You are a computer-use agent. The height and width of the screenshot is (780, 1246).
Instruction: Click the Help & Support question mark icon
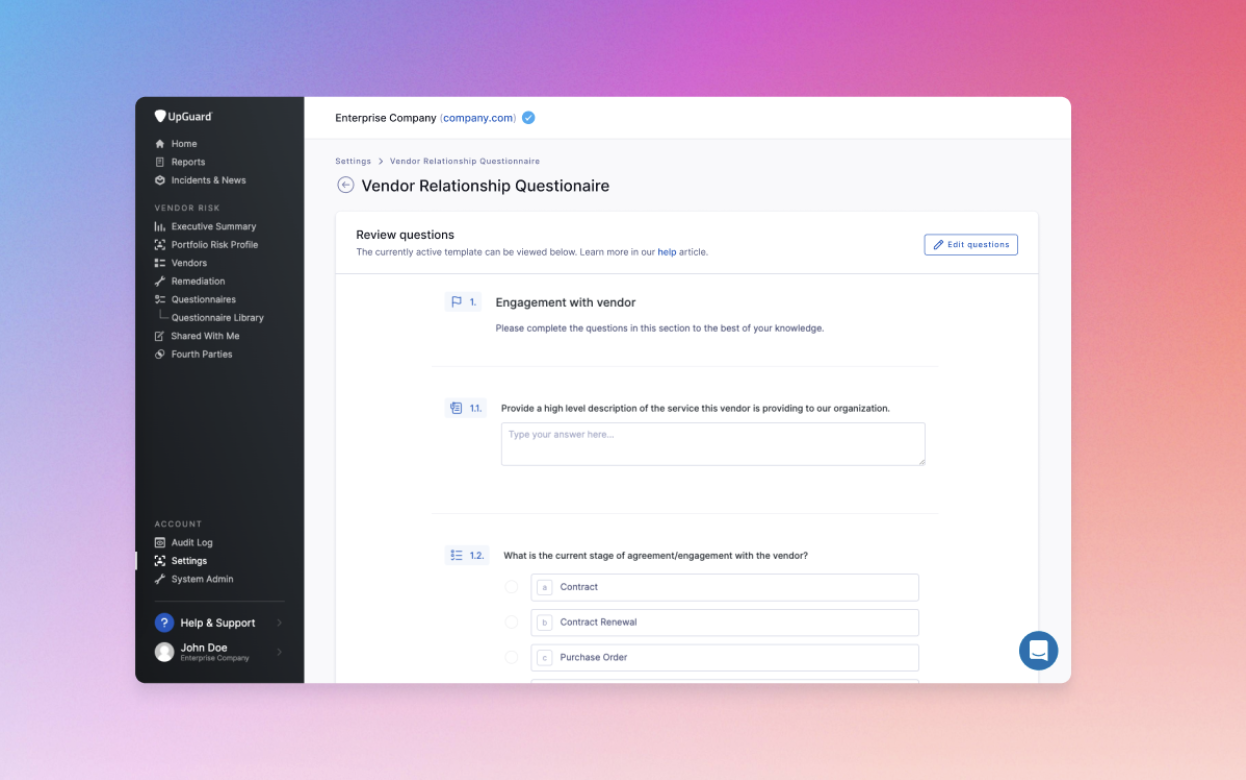164,623
